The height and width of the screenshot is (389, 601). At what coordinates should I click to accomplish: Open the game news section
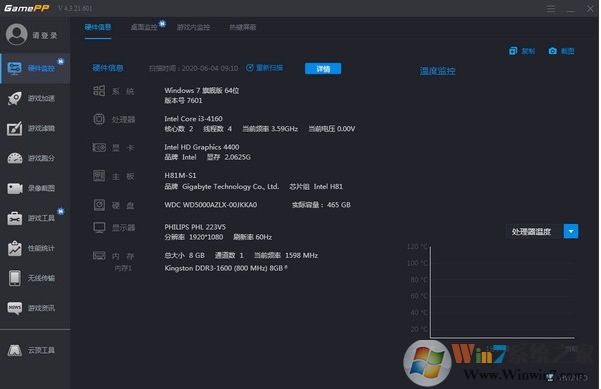point(35,308)
